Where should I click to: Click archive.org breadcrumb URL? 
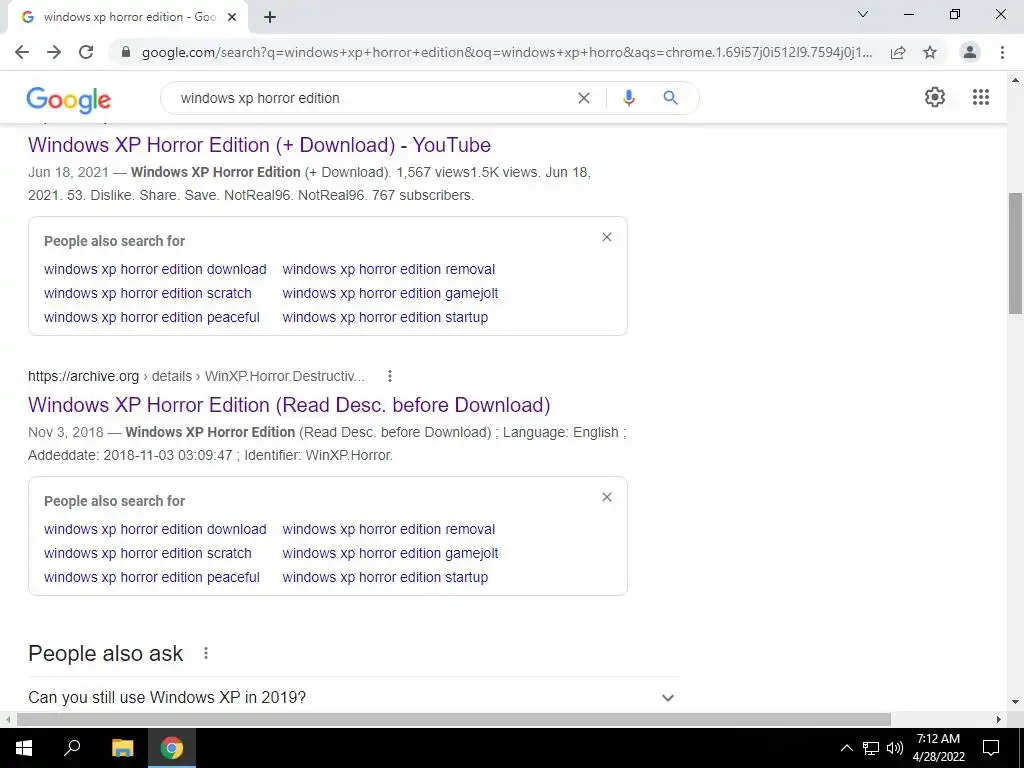pos(196,376)
